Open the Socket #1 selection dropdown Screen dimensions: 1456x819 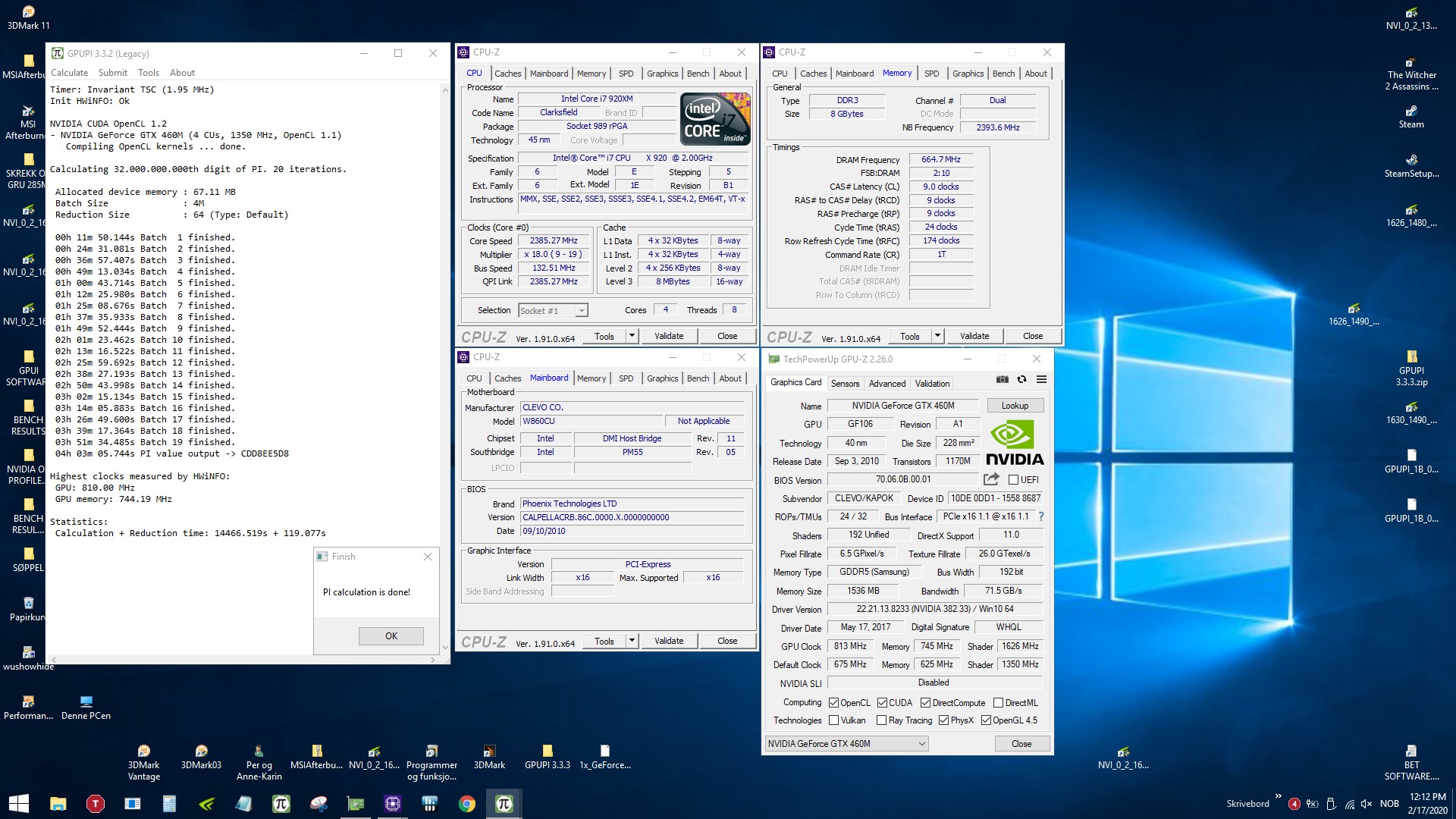(x=553, y=311)
